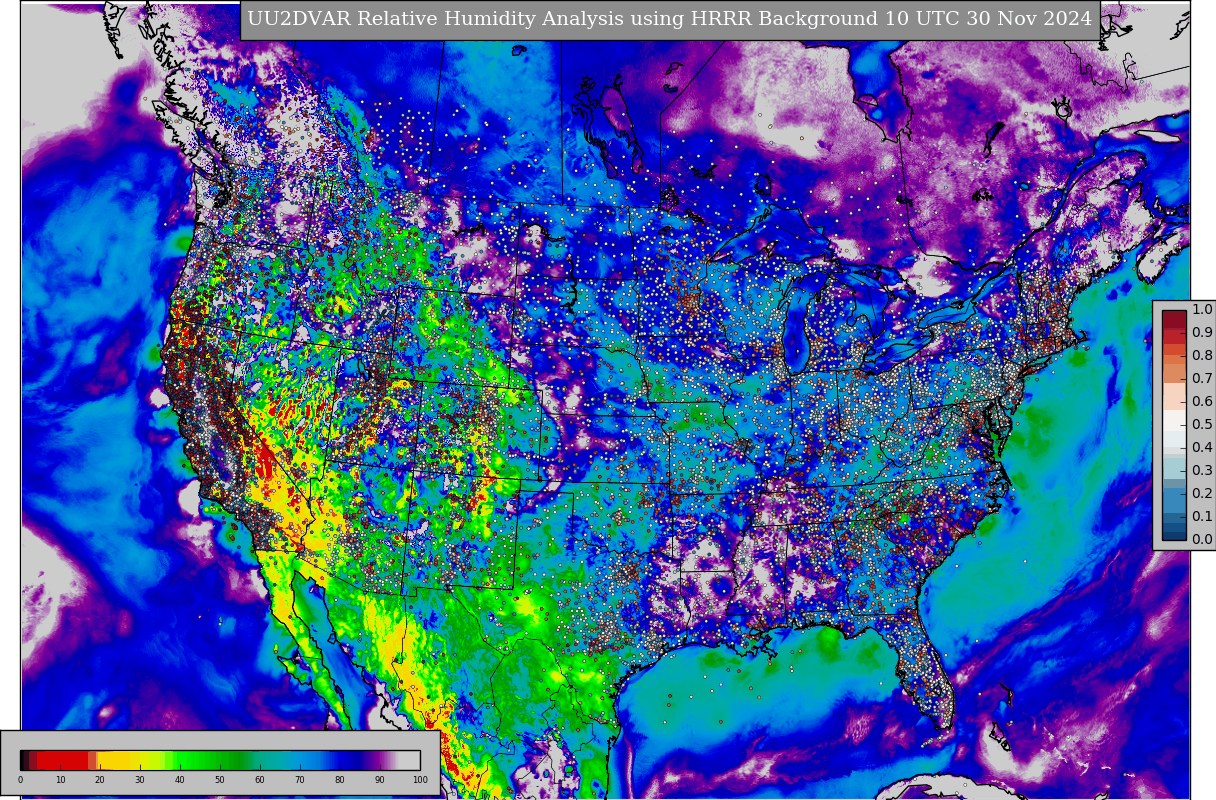Click the 0.3 label on right colorbar
The image size is (1216, 800).
pyautogui.click(x=1202, y=471)
